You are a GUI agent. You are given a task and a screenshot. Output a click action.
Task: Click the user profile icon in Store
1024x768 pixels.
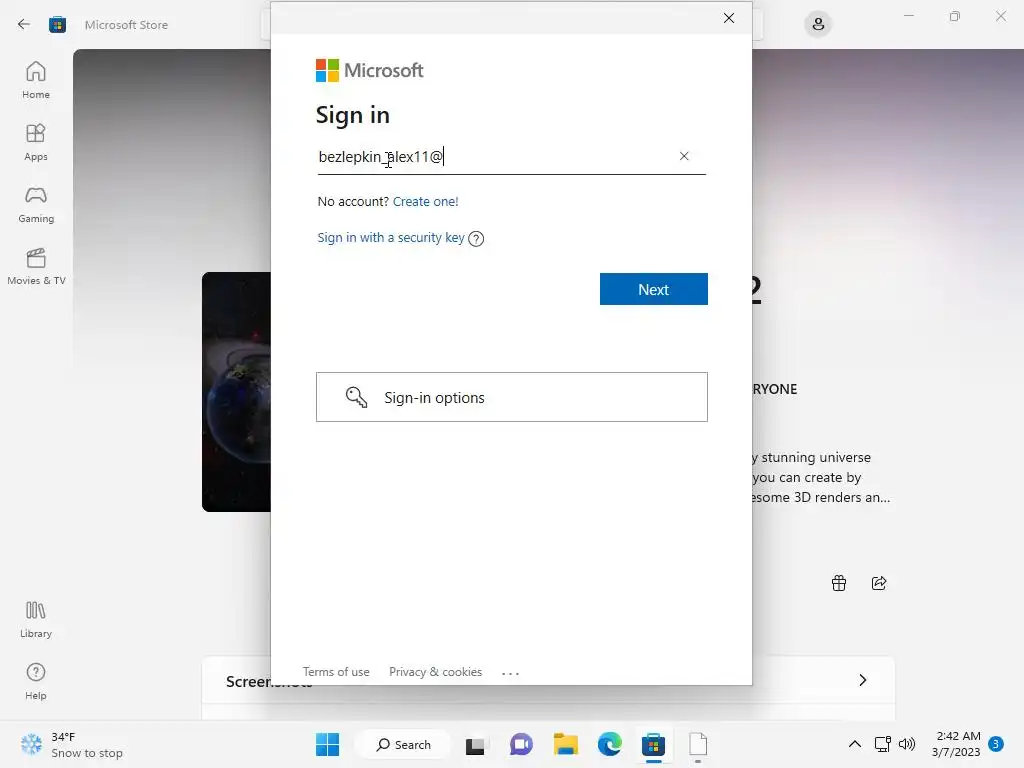(818, 25)
